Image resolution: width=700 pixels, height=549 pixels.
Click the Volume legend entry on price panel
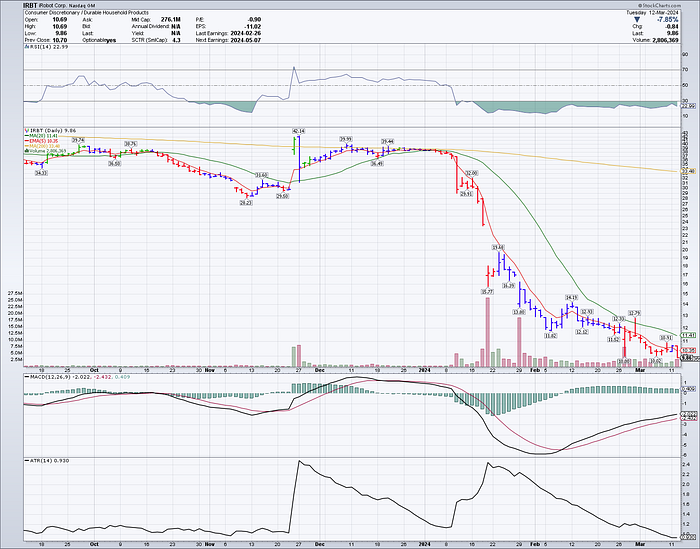click(x=46, y=151)
